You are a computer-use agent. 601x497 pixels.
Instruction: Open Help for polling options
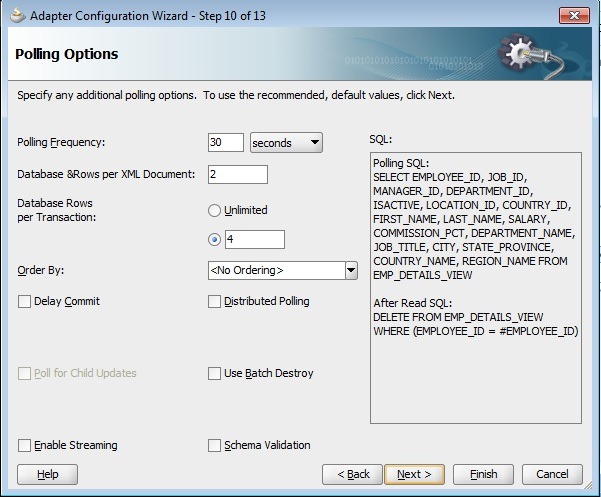click(x=48, y=474)
